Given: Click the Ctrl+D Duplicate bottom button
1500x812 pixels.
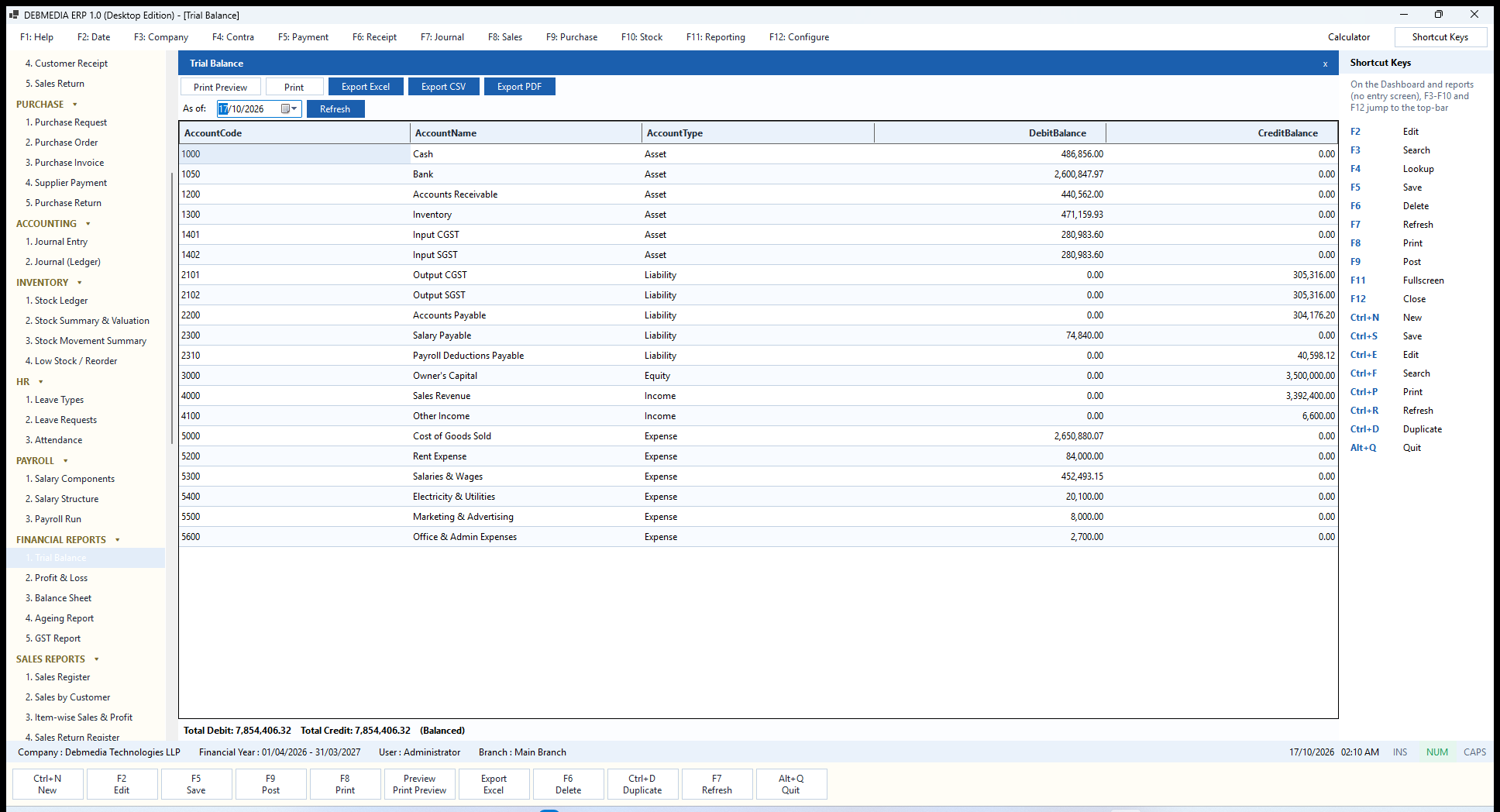Looking at the screenshot, I should (642, 784).
